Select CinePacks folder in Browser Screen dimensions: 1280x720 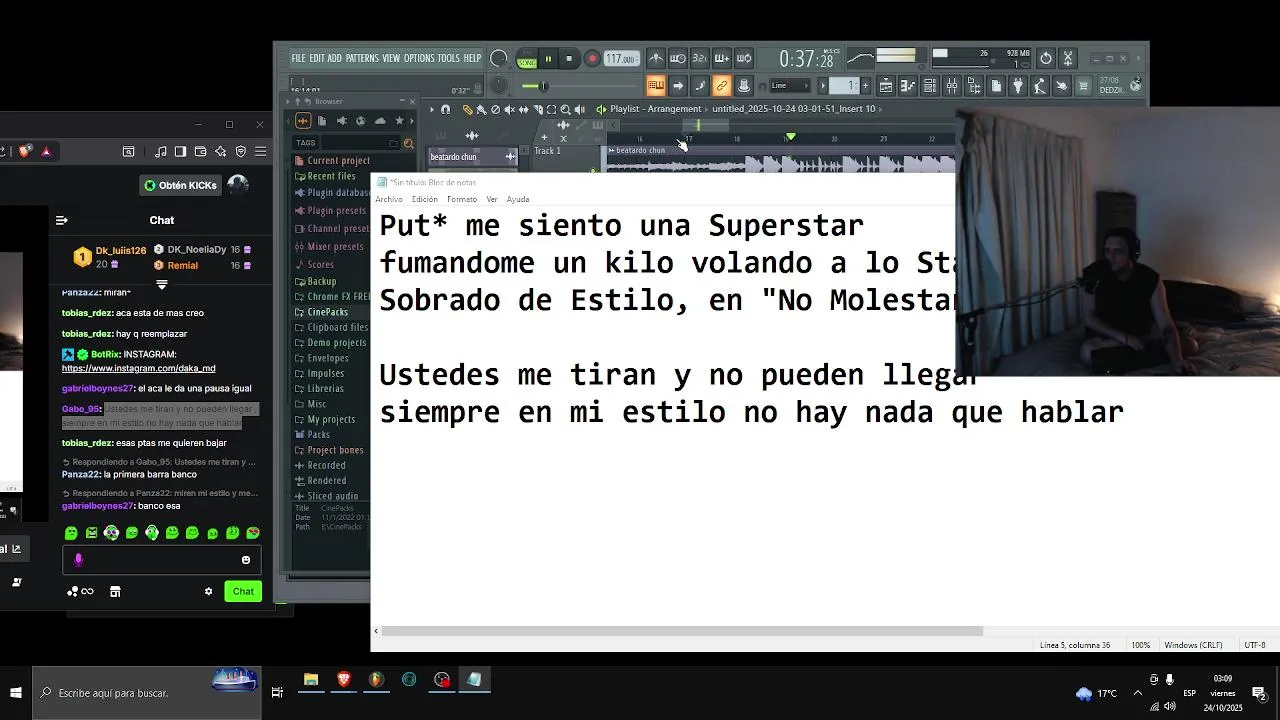(321, 312)
